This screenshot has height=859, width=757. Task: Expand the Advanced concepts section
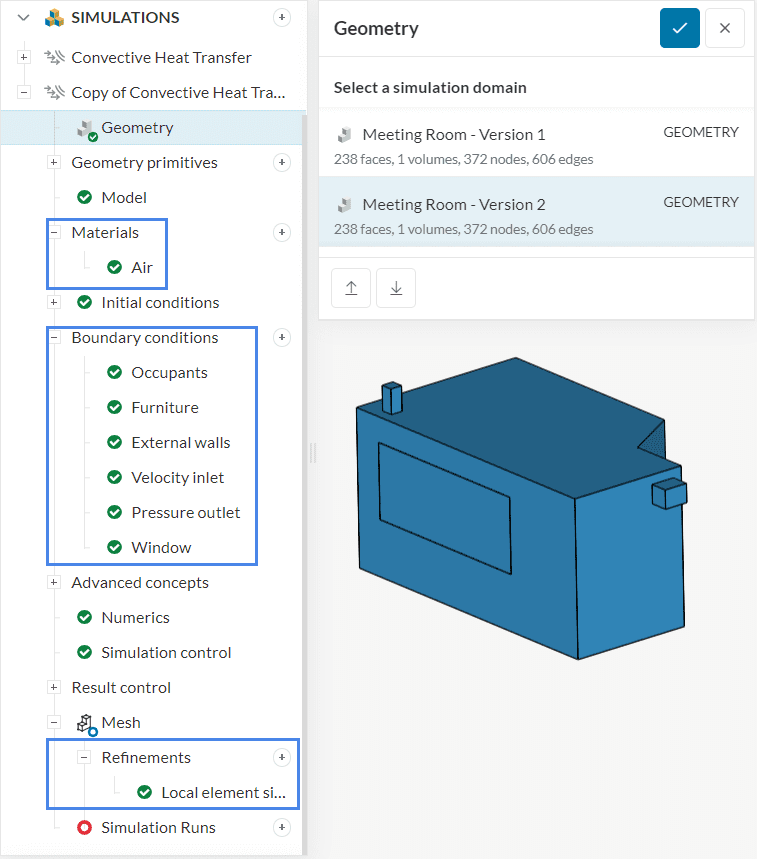[54, 582]
